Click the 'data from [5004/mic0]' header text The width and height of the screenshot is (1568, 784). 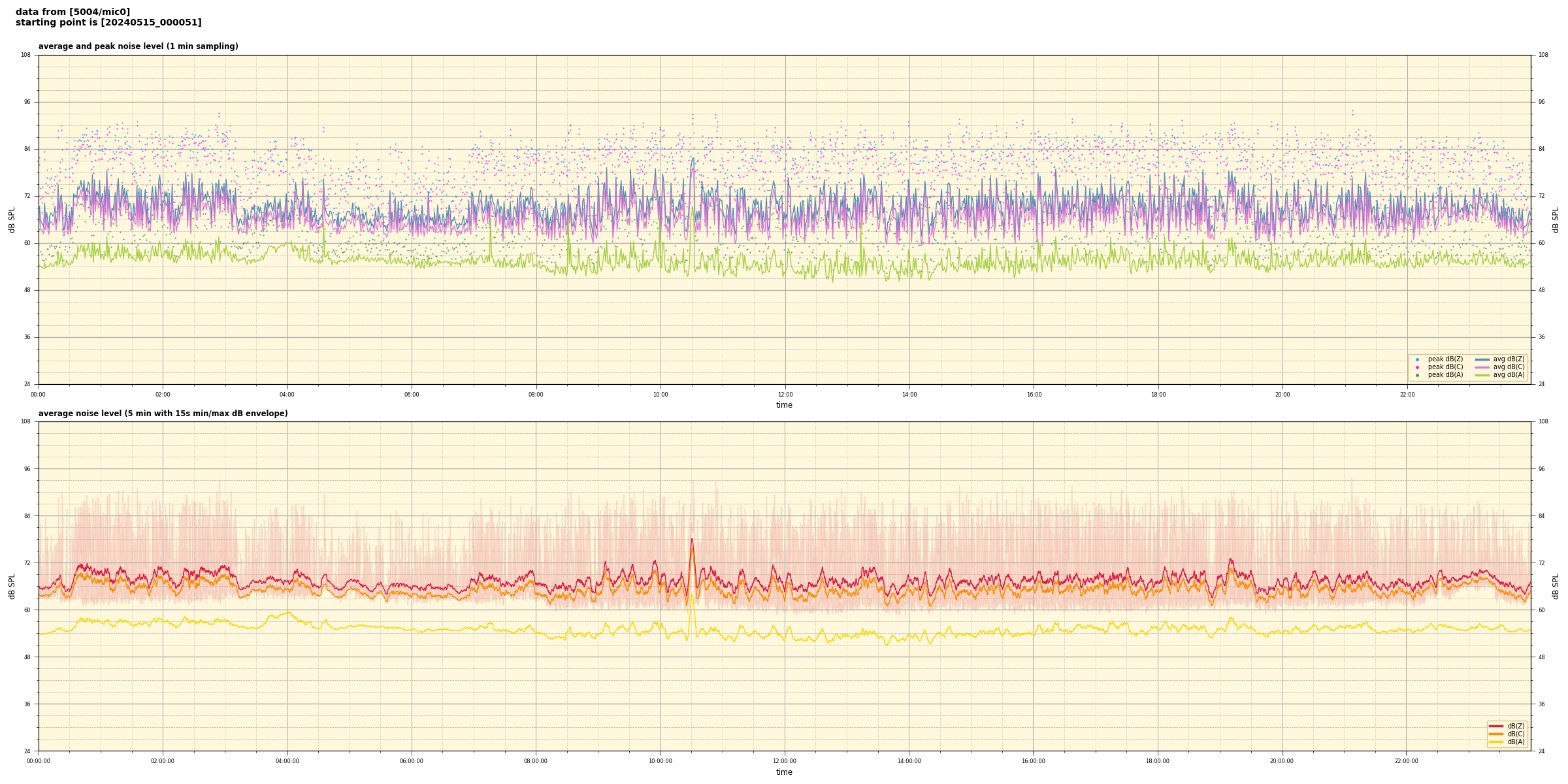pyautogui.click(x=73, y=12)
